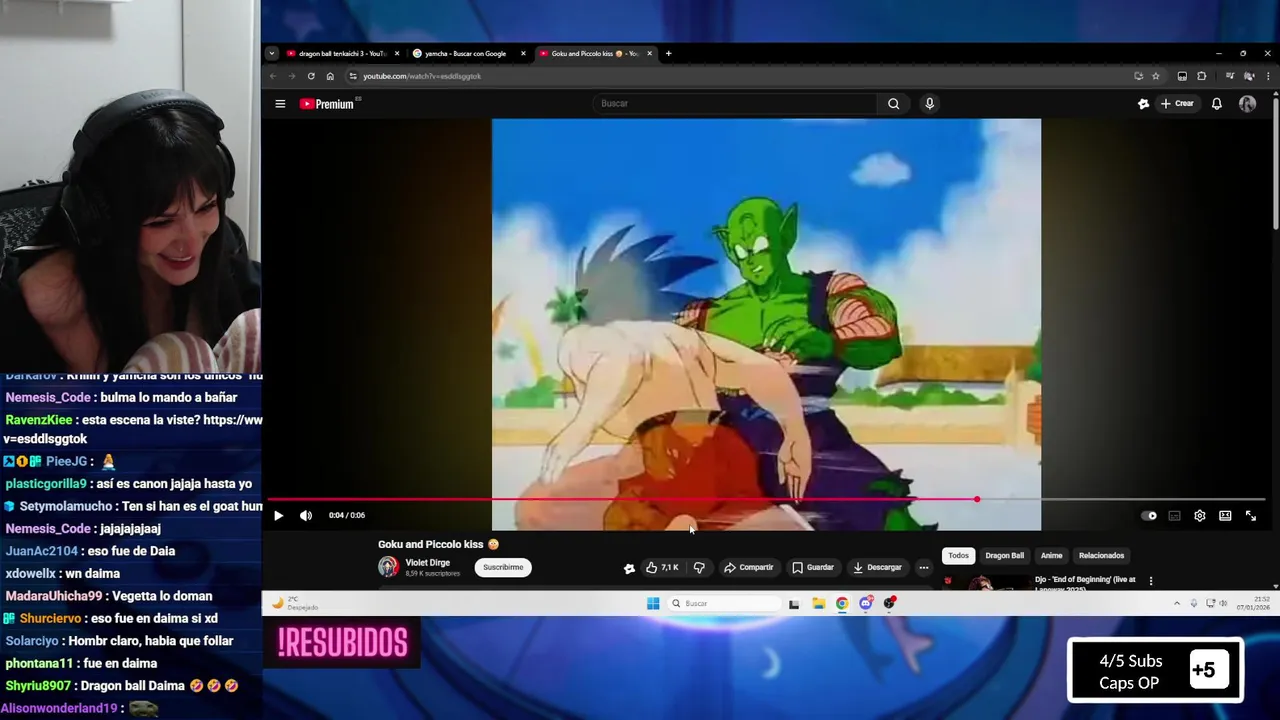
Task: Subscribe to Violet Dirge with Suscribirme
Action: pos(503,567)
